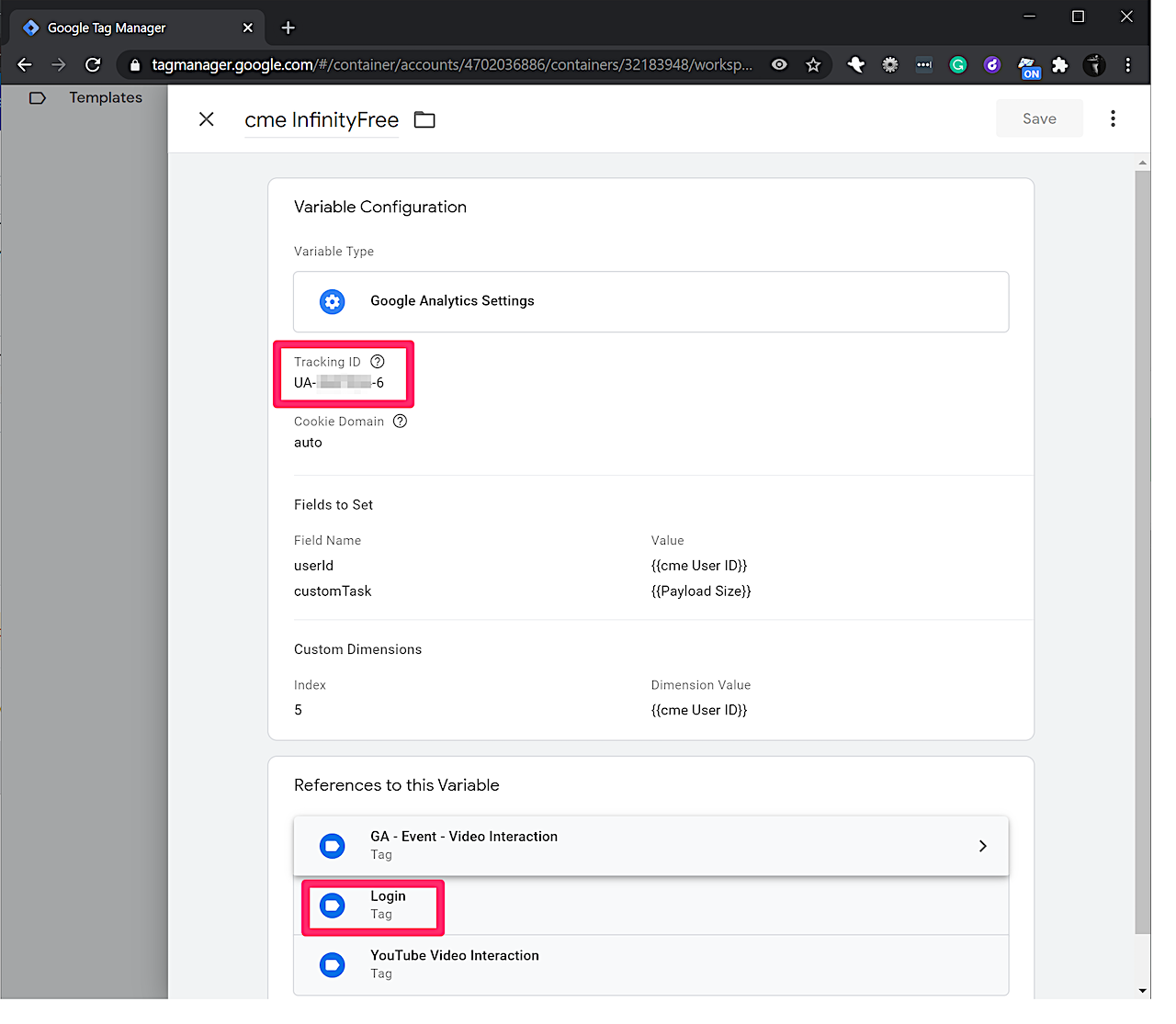The width and height of the screenshot is (1176, 1024).
Task: Edit the variable name cme InfinityFree
Action: click(322, 120)
